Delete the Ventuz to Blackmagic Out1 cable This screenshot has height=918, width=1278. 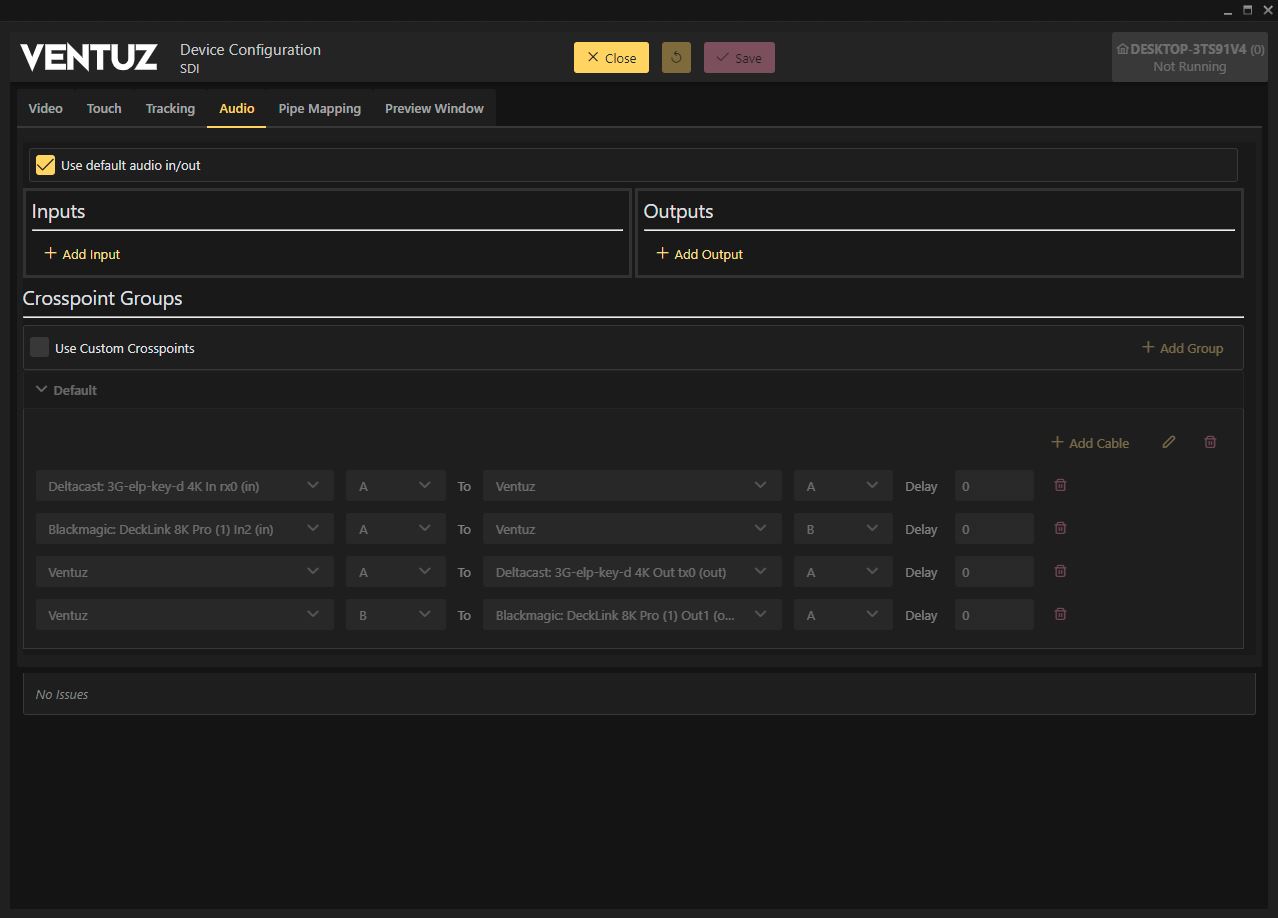[x=1060, y=614]
